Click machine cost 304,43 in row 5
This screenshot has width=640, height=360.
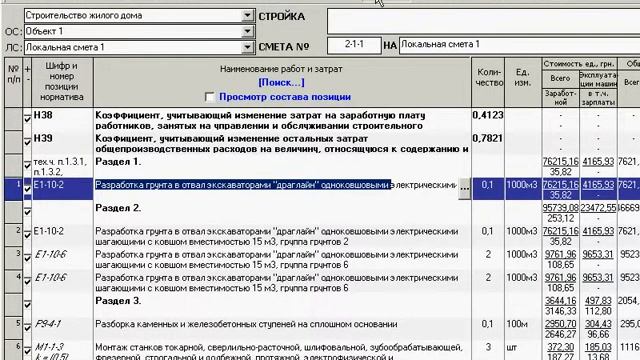pos(598,324)
